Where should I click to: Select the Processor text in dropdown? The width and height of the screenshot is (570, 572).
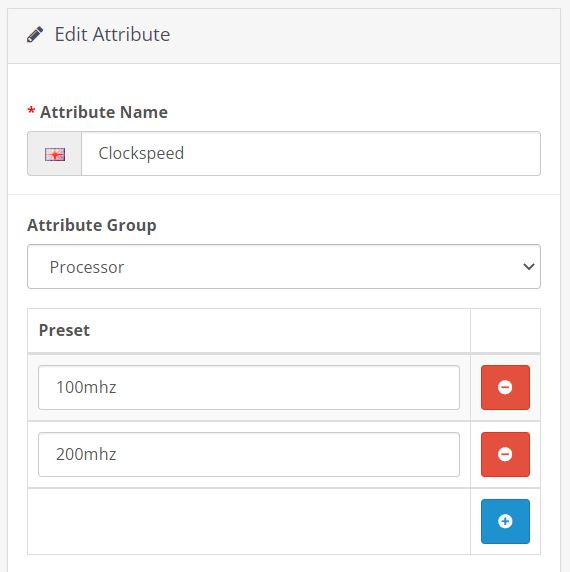pyautogui.click(x=87, y=267)
